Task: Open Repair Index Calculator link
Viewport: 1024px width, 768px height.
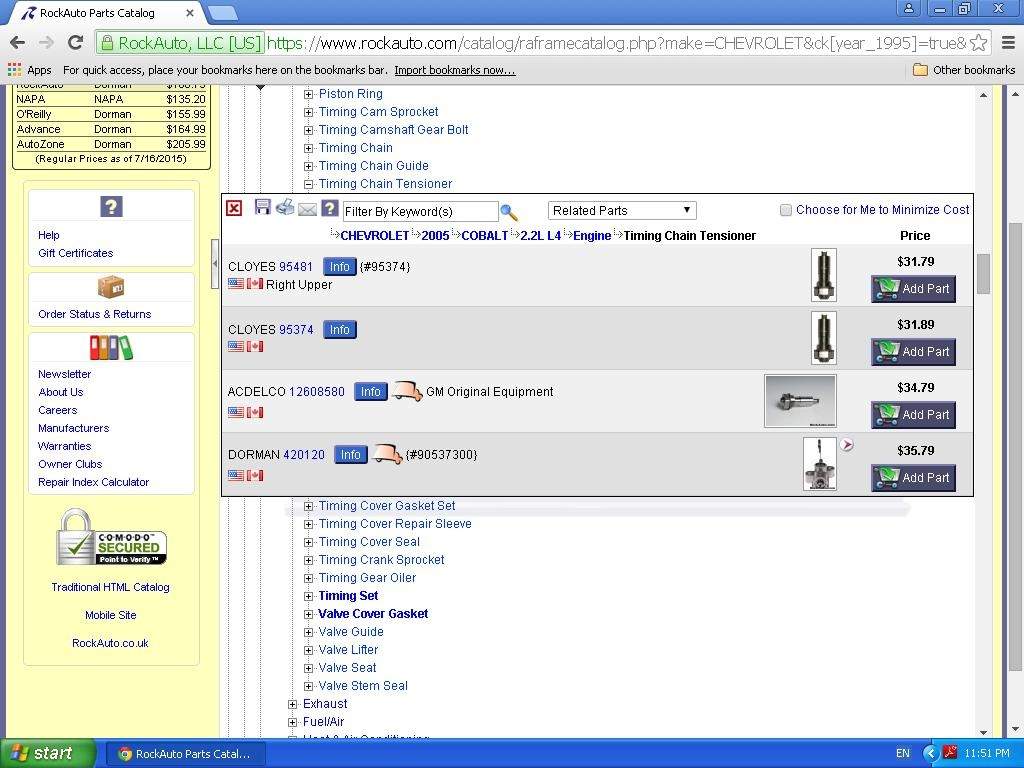Action: [93, 482]
